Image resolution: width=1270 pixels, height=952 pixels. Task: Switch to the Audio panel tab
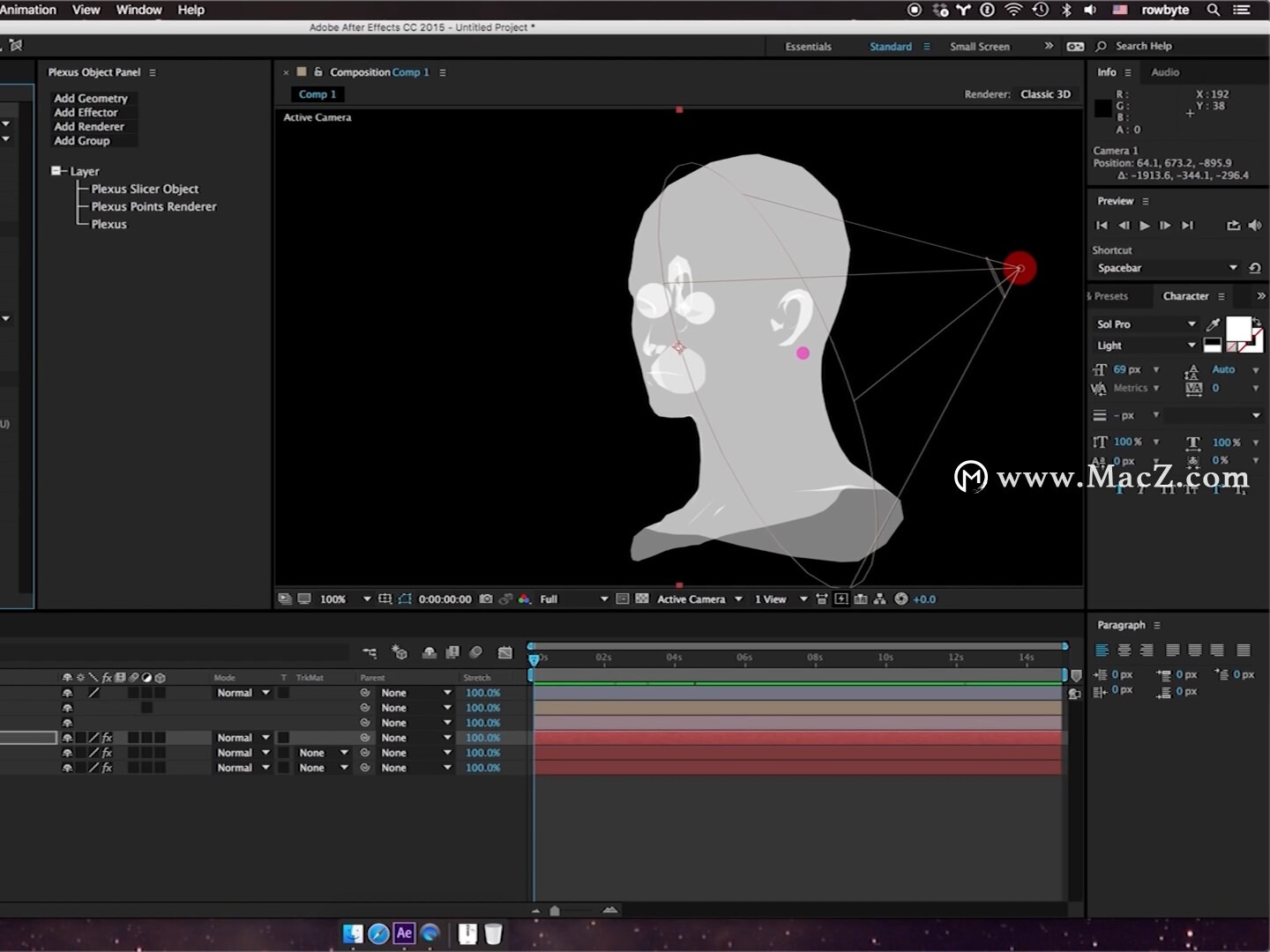1164,72
